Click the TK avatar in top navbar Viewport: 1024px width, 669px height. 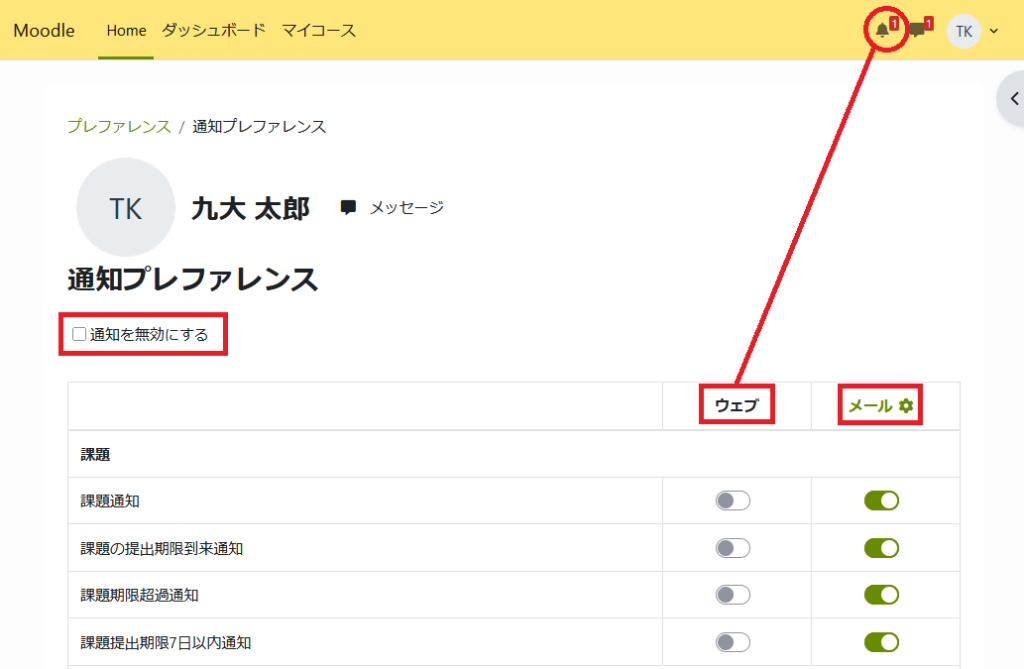963,31
